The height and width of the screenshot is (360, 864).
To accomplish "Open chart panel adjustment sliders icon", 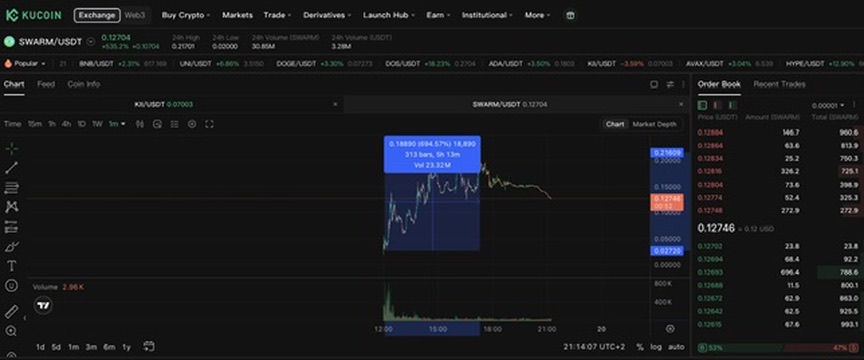I will tap(670, 84).
